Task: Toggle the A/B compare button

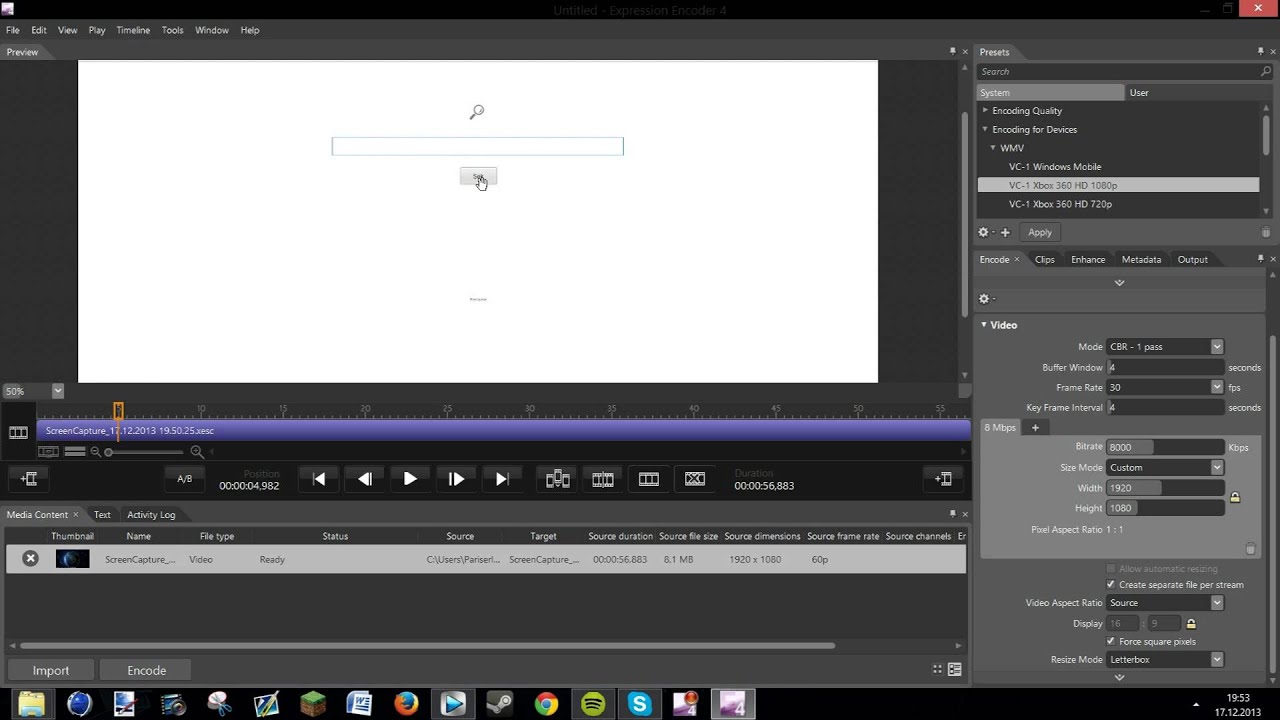Action: pyautogui.click(x=185, y=479)
